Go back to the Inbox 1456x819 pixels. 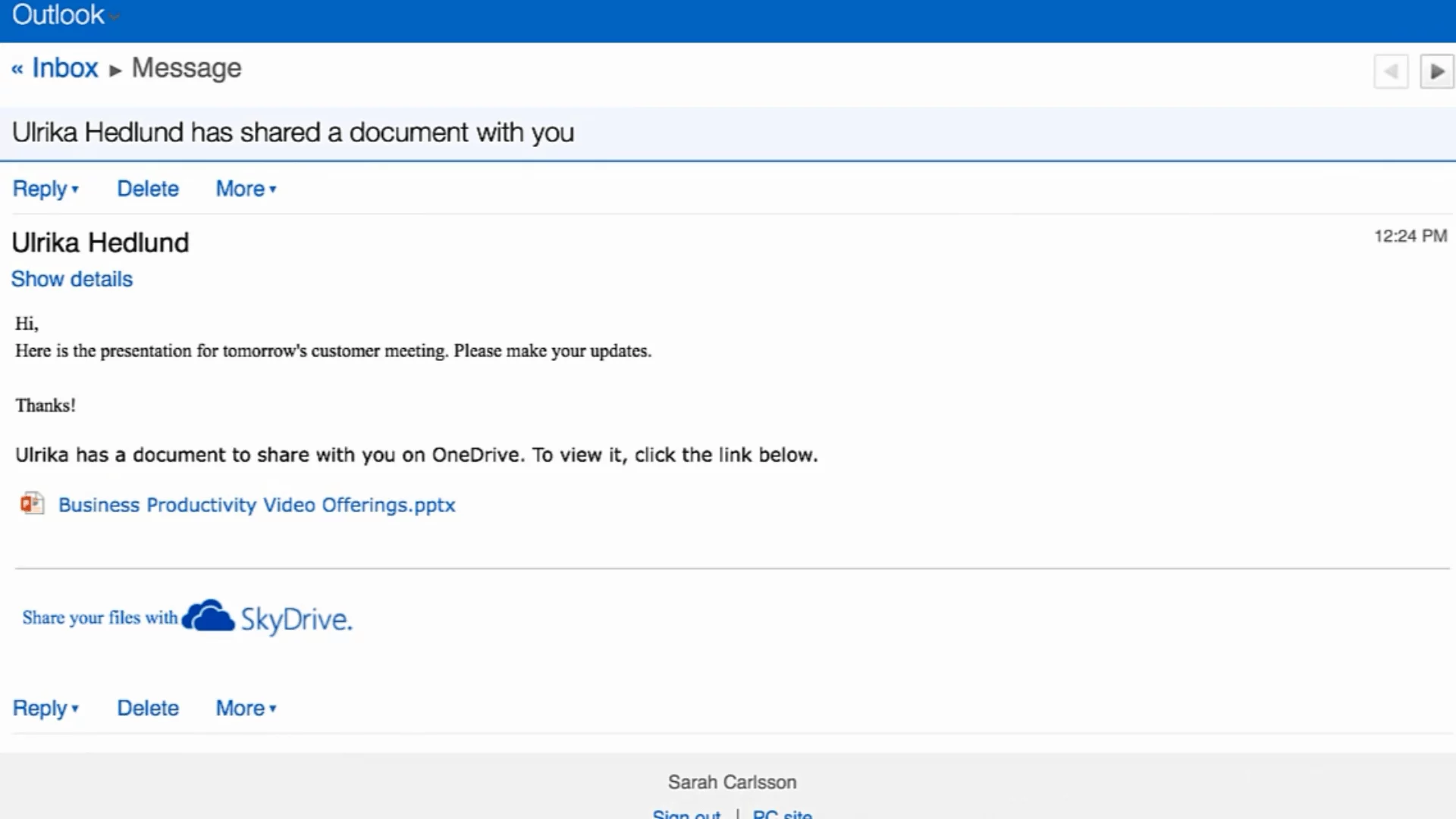[x=64, y=68]
